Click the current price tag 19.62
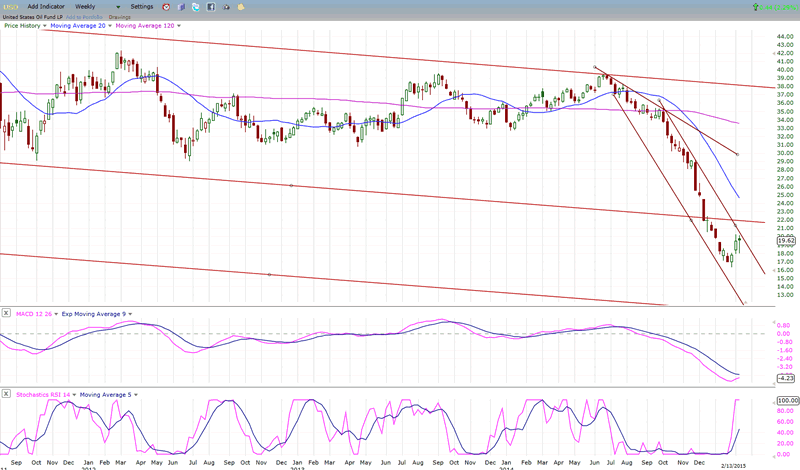Screen dimensions: 800x470 [786, 240]
